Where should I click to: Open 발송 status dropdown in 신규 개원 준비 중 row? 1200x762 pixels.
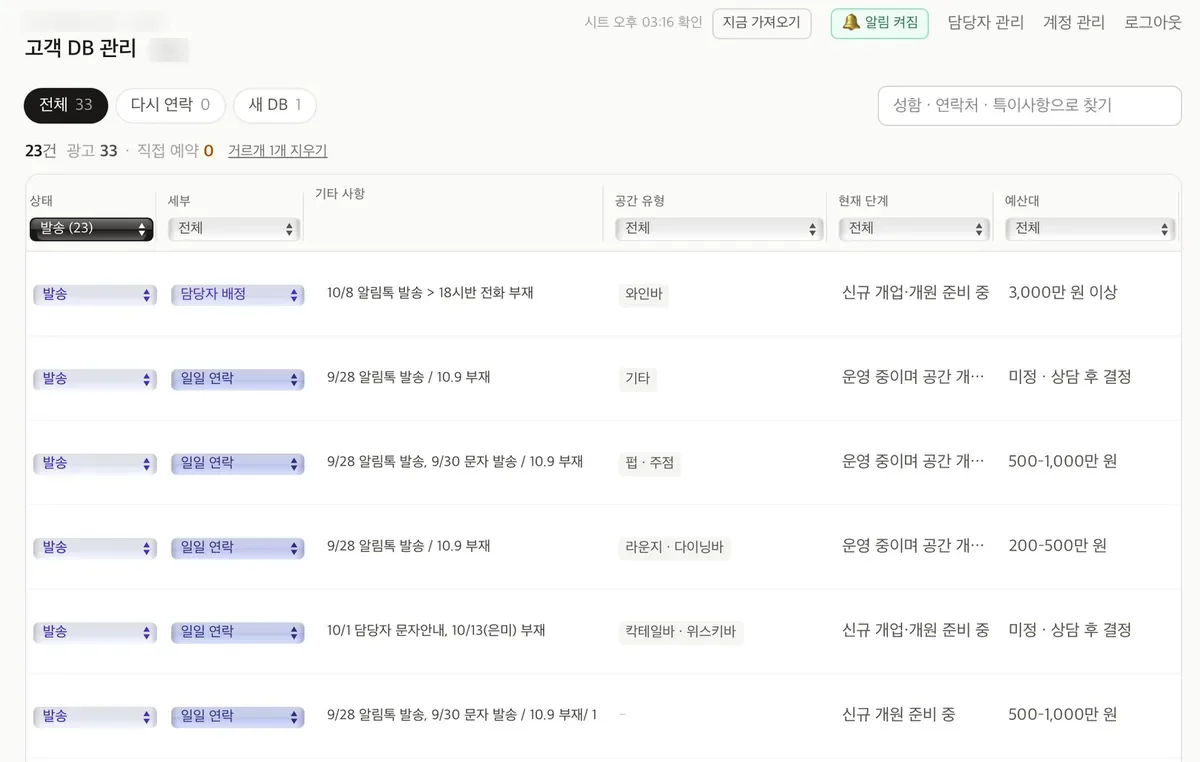[x=95, y=717]
